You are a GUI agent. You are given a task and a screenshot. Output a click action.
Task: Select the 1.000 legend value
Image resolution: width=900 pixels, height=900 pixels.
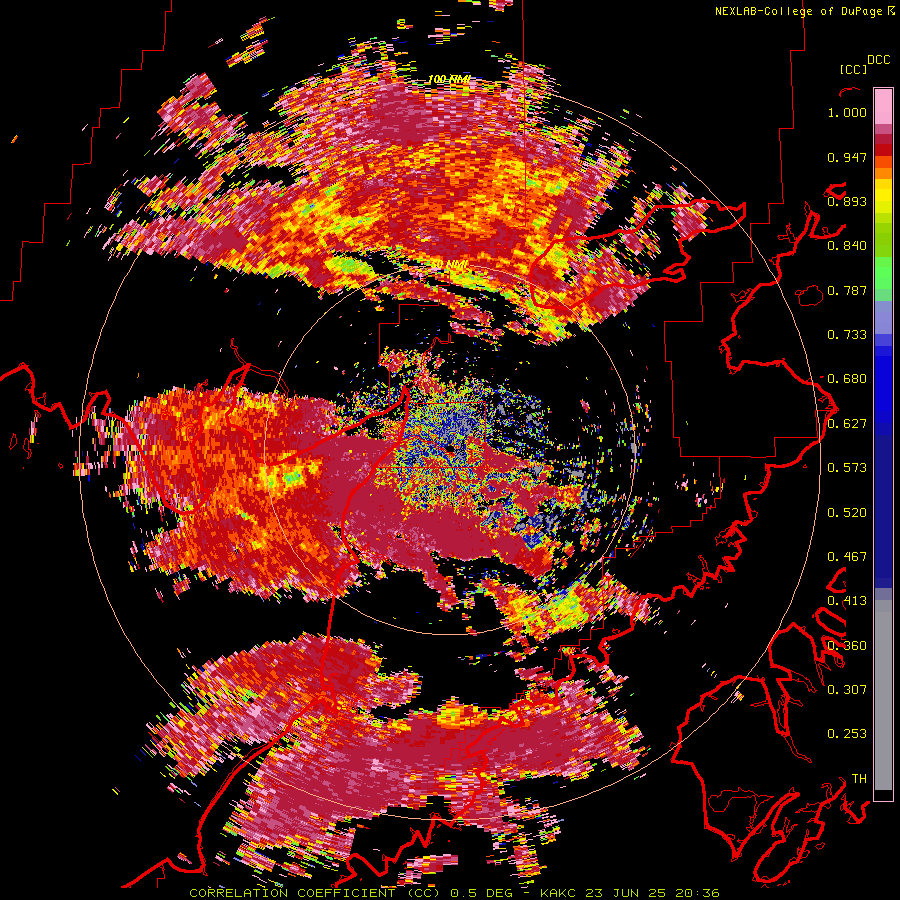tap(847, 112)
